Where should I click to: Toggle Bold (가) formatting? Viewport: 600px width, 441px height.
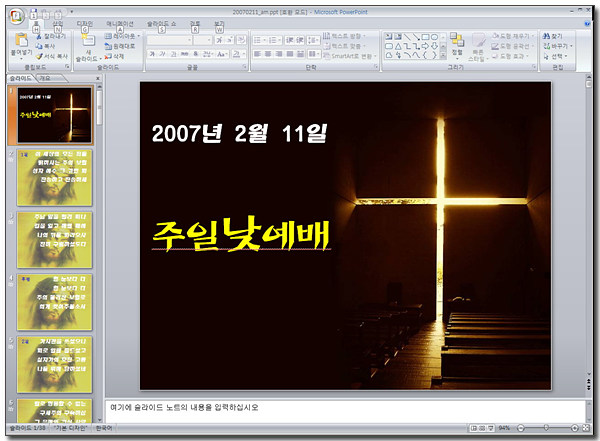(x=152, y=54)
